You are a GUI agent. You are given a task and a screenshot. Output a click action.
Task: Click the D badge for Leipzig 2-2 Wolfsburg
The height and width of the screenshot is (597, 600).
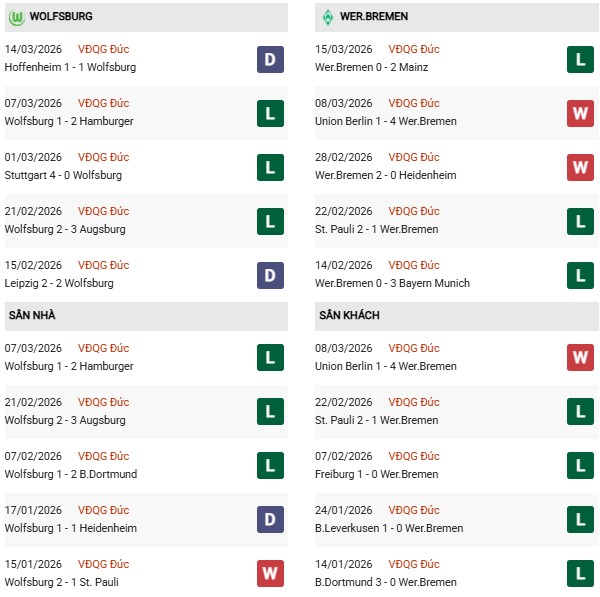point(270,275)
